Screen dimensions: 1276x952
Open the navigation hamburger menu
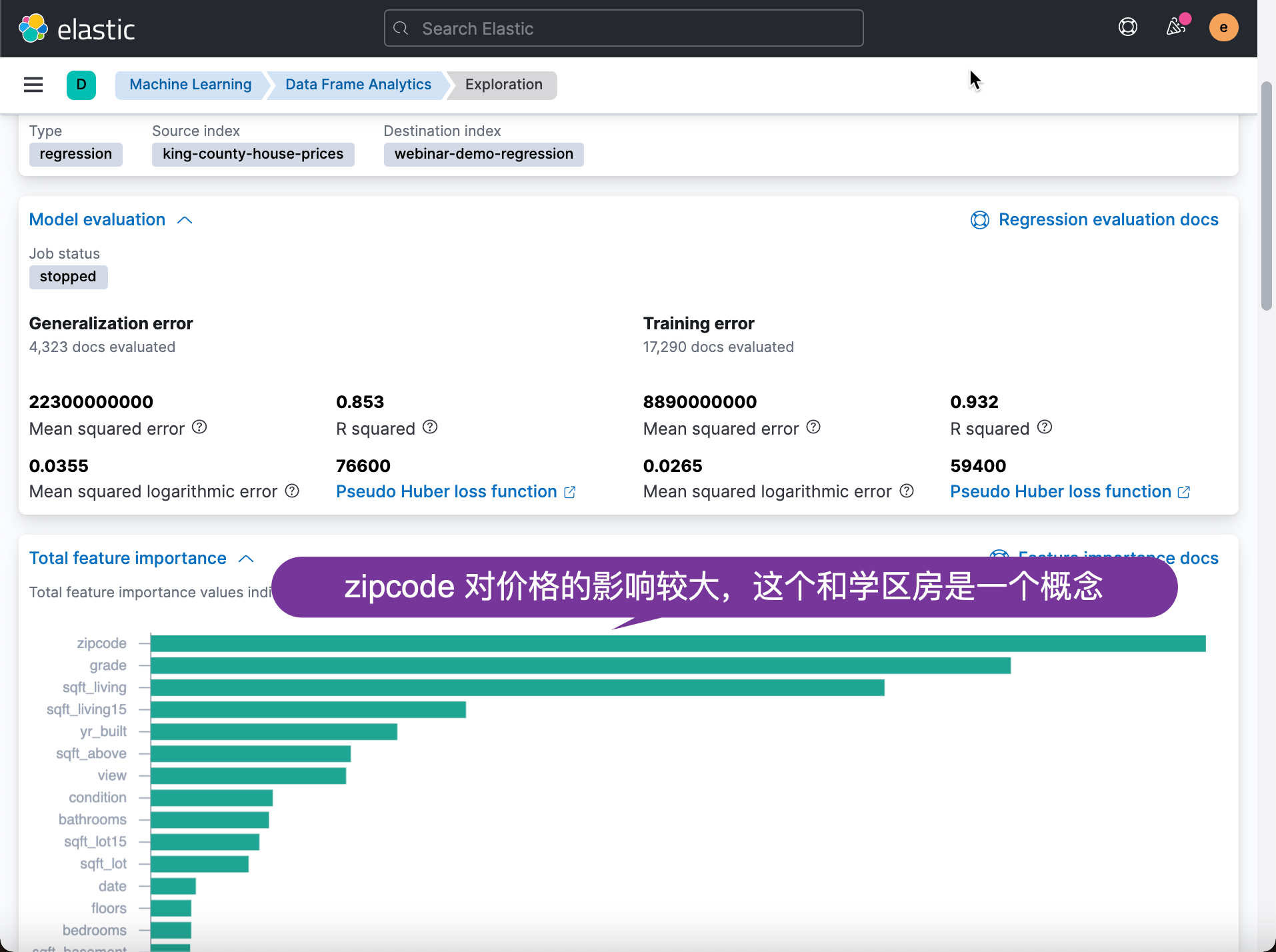(x=33, y=85)
